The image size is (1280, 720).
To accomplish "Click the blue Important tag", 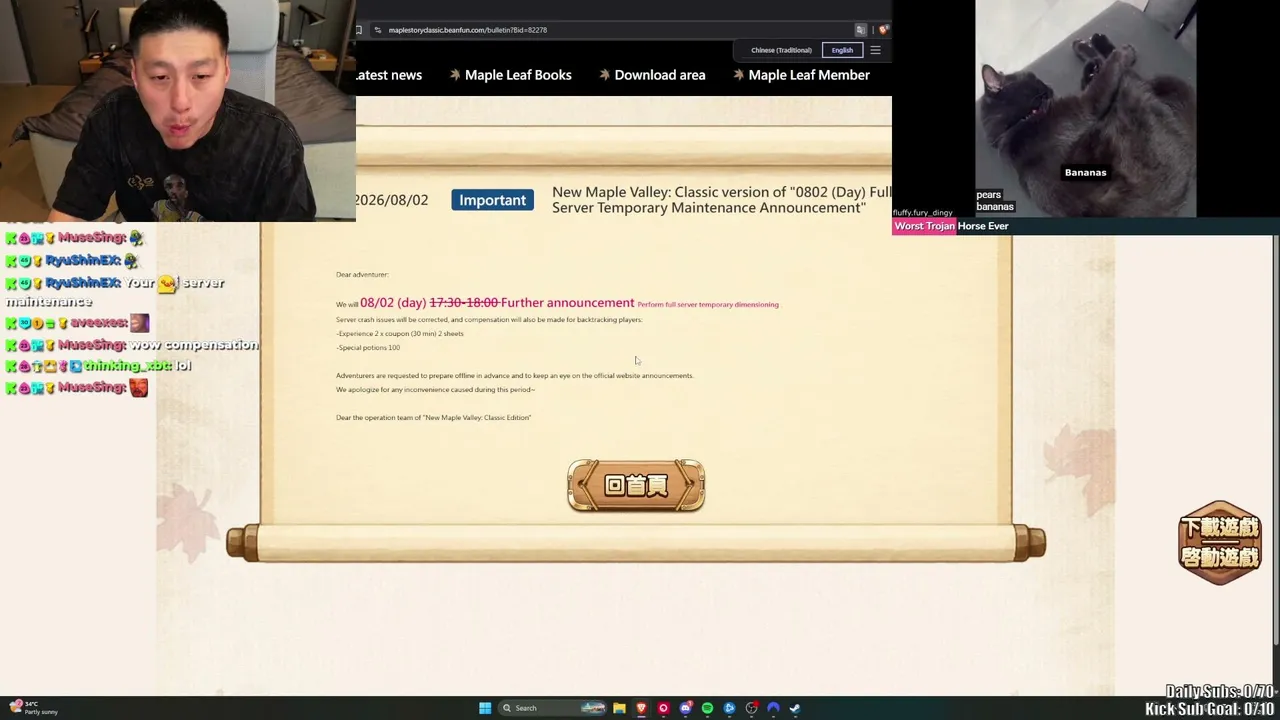I will coord(492,200).
